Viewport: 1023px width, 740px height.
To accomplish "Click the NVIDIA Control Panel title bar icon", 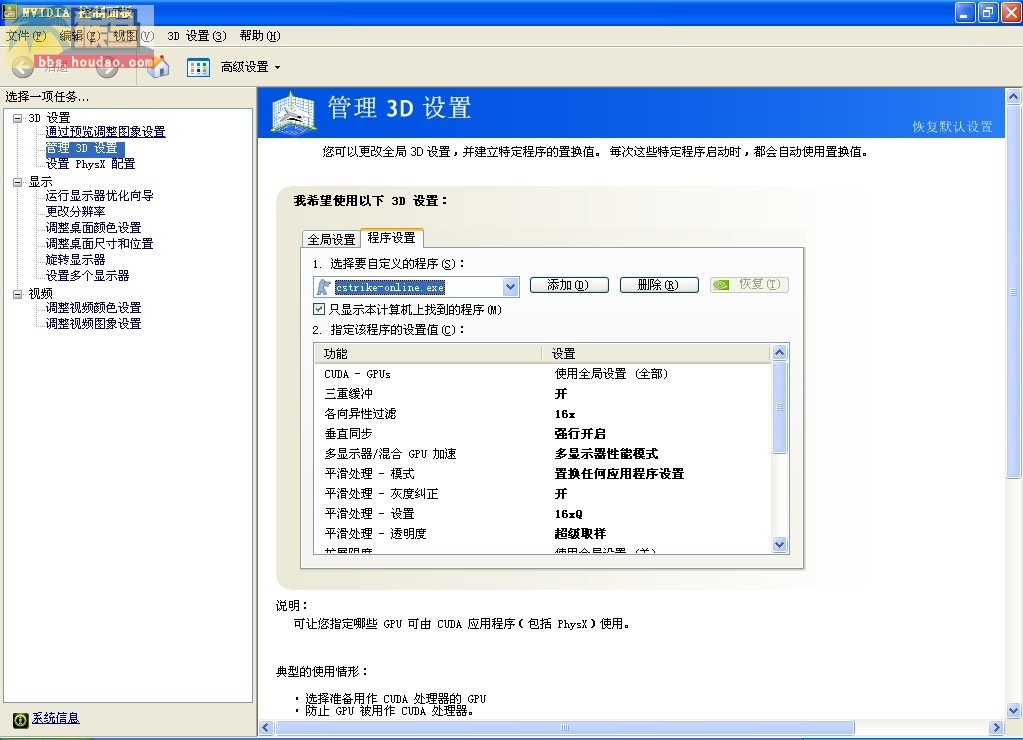I will pos(9,11).
